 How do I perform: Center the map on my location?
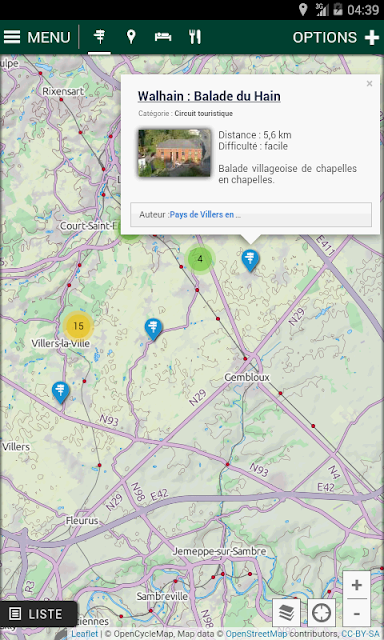coord(322,612)
